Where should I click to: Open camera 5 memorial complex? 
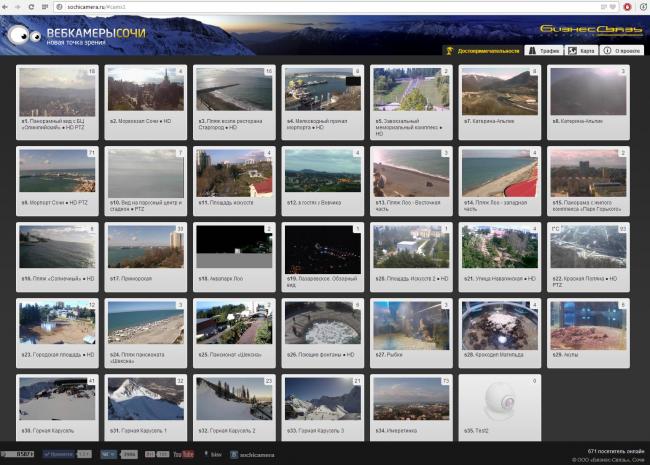tap(411, 102)
